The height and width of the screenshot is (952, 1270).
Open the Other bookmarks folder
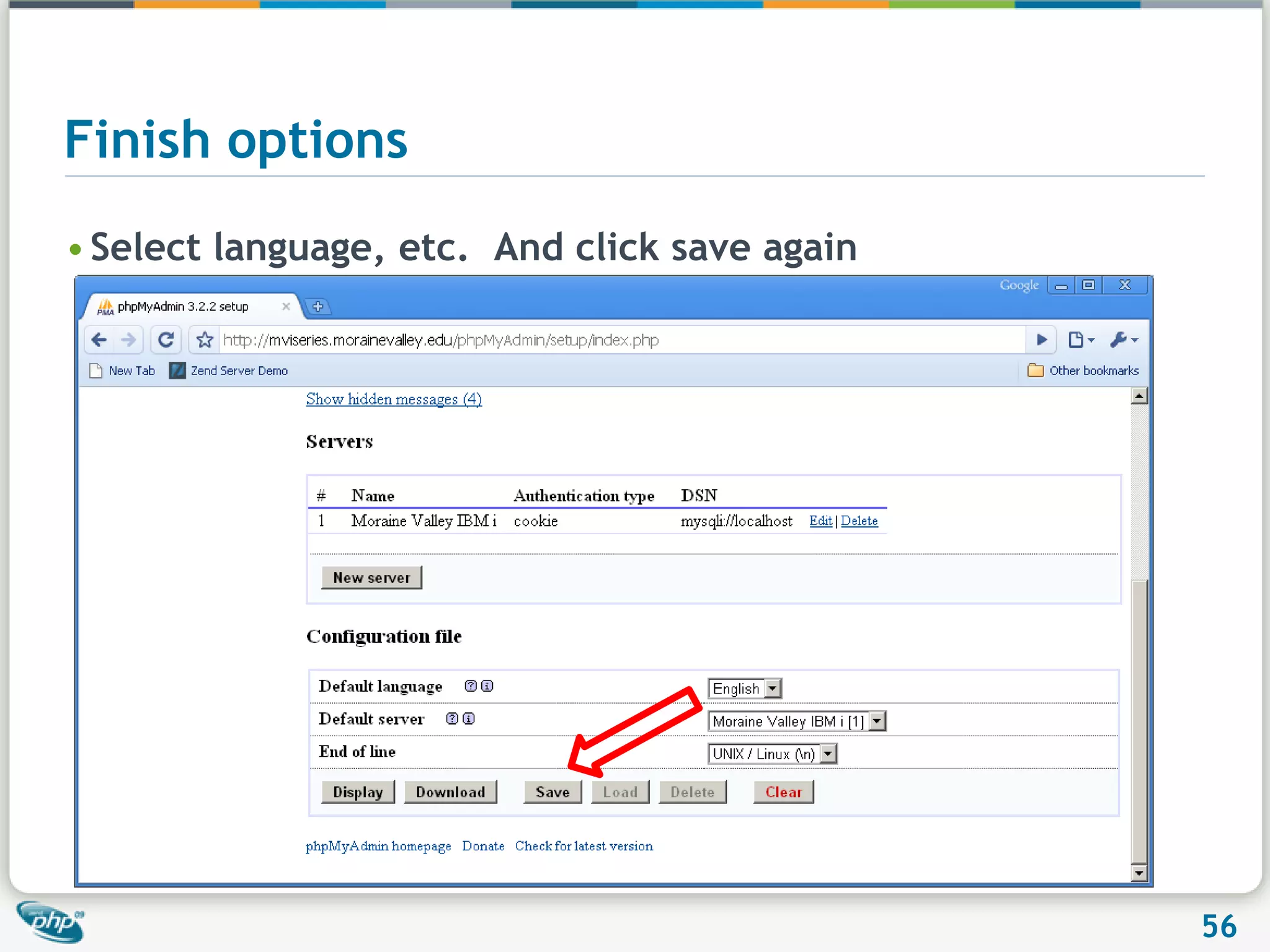pyautogui.click(x=1083, y=371)
